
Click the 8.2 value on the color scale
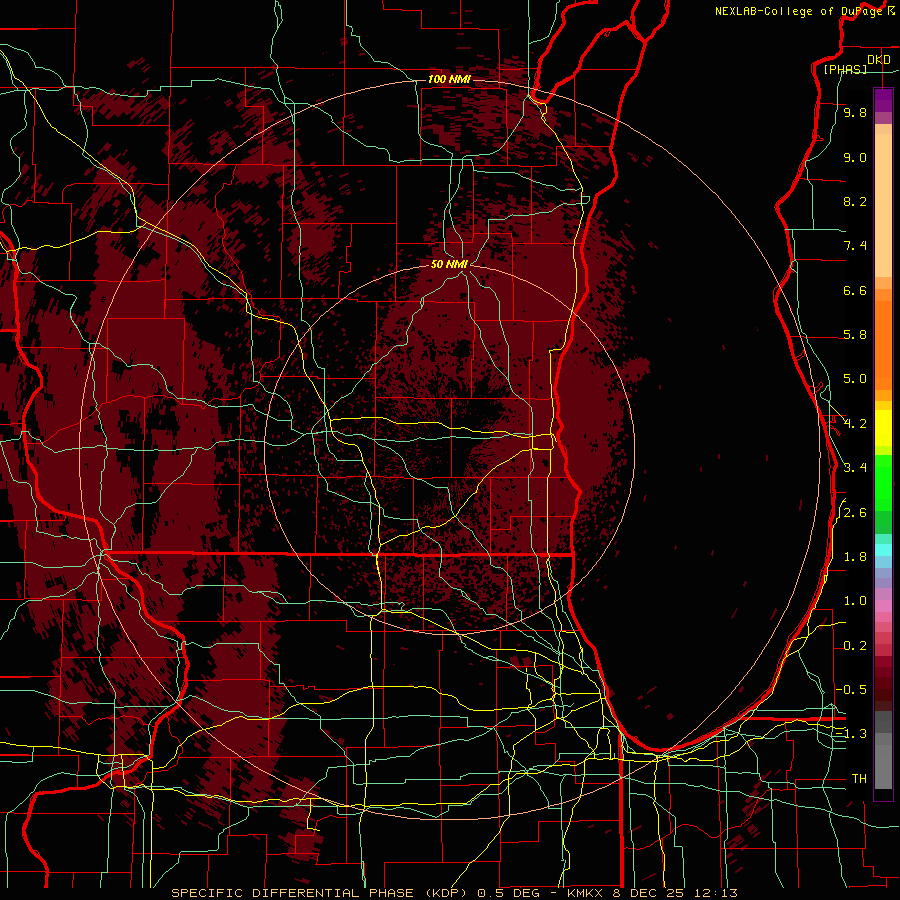click(x=855, y=201)
